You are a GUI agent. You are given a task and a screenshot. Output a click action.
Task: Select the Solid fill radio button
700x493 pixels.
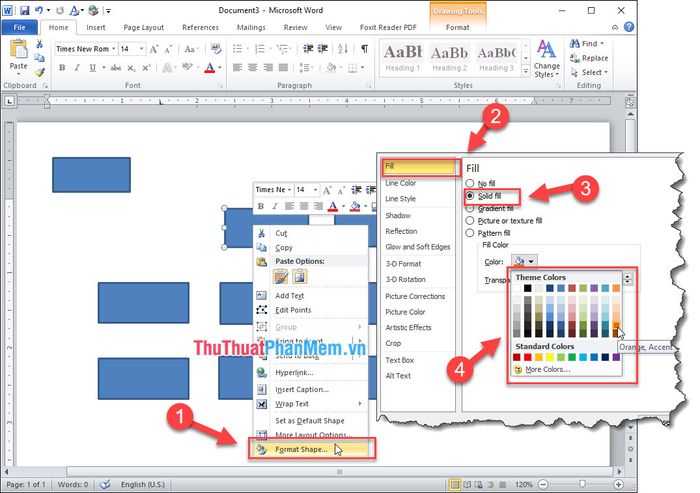469,197
